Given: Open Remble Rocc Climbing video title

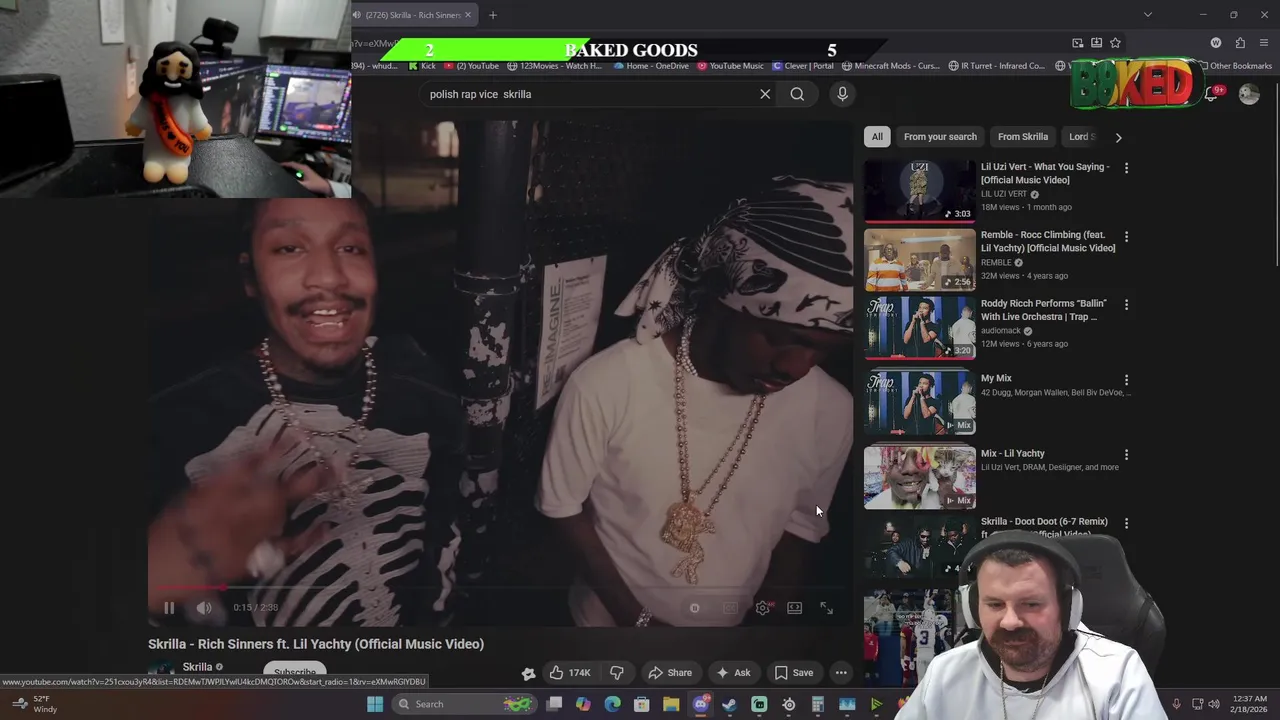Looking at the screenshot, I should (1048, 241).
